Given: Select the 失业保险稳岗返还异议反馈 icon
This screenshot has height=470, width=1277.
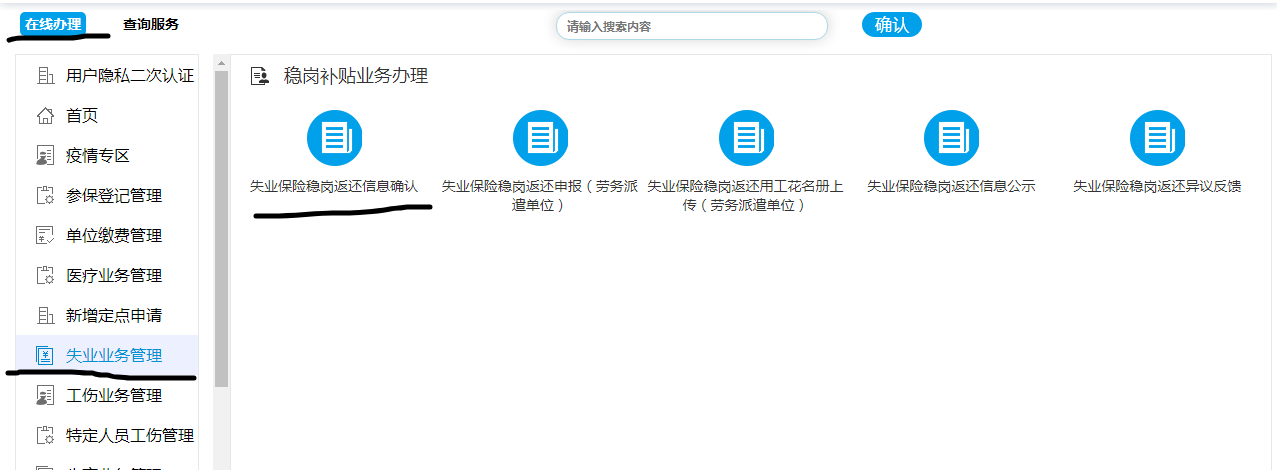Looking at the screenshot, I should 1157,138.
